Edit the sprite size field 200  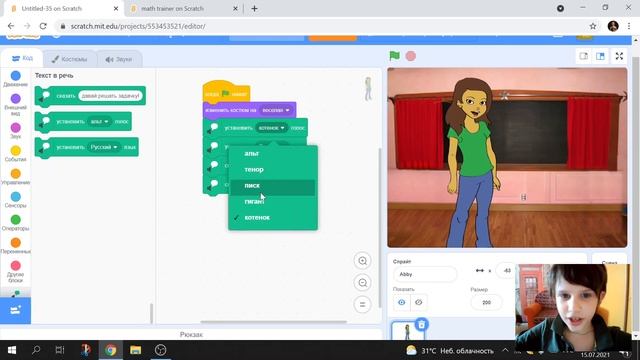tap(487, 303)
